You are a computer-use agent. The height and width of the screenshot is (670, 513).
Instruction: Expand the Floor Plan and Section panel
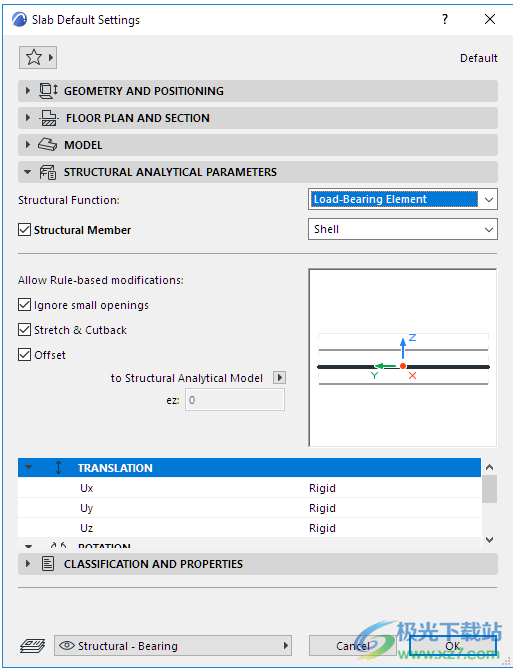[28, 118]
